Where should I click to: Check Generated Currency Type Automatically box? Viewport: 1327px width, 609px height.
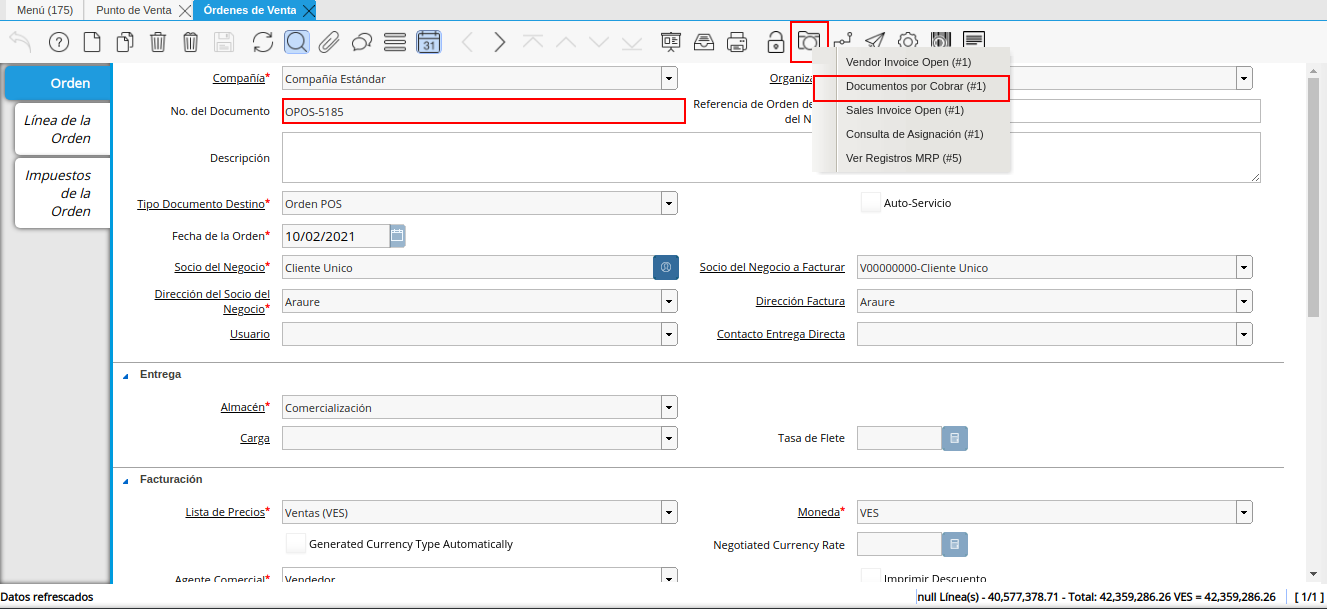296,544
